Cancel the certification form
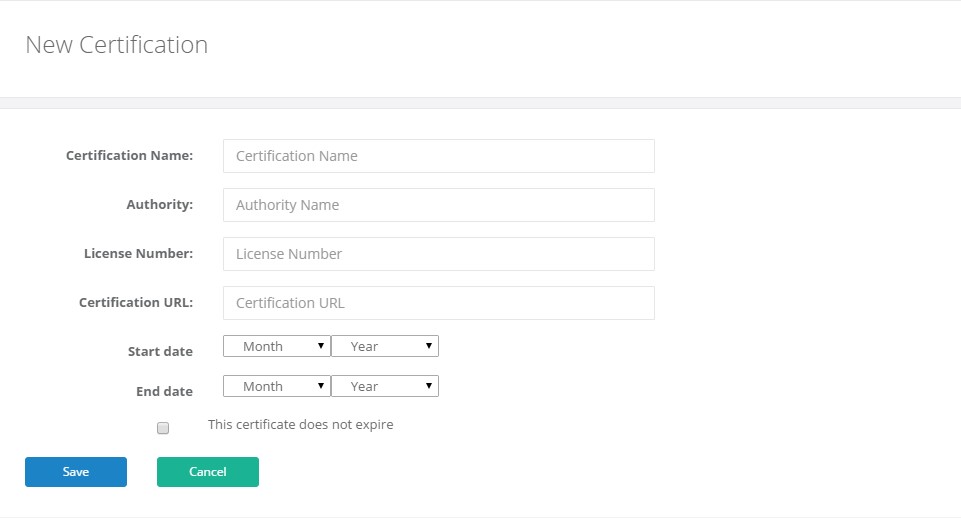The width and height of the screenshot is (961, 518). click(208, 471)
